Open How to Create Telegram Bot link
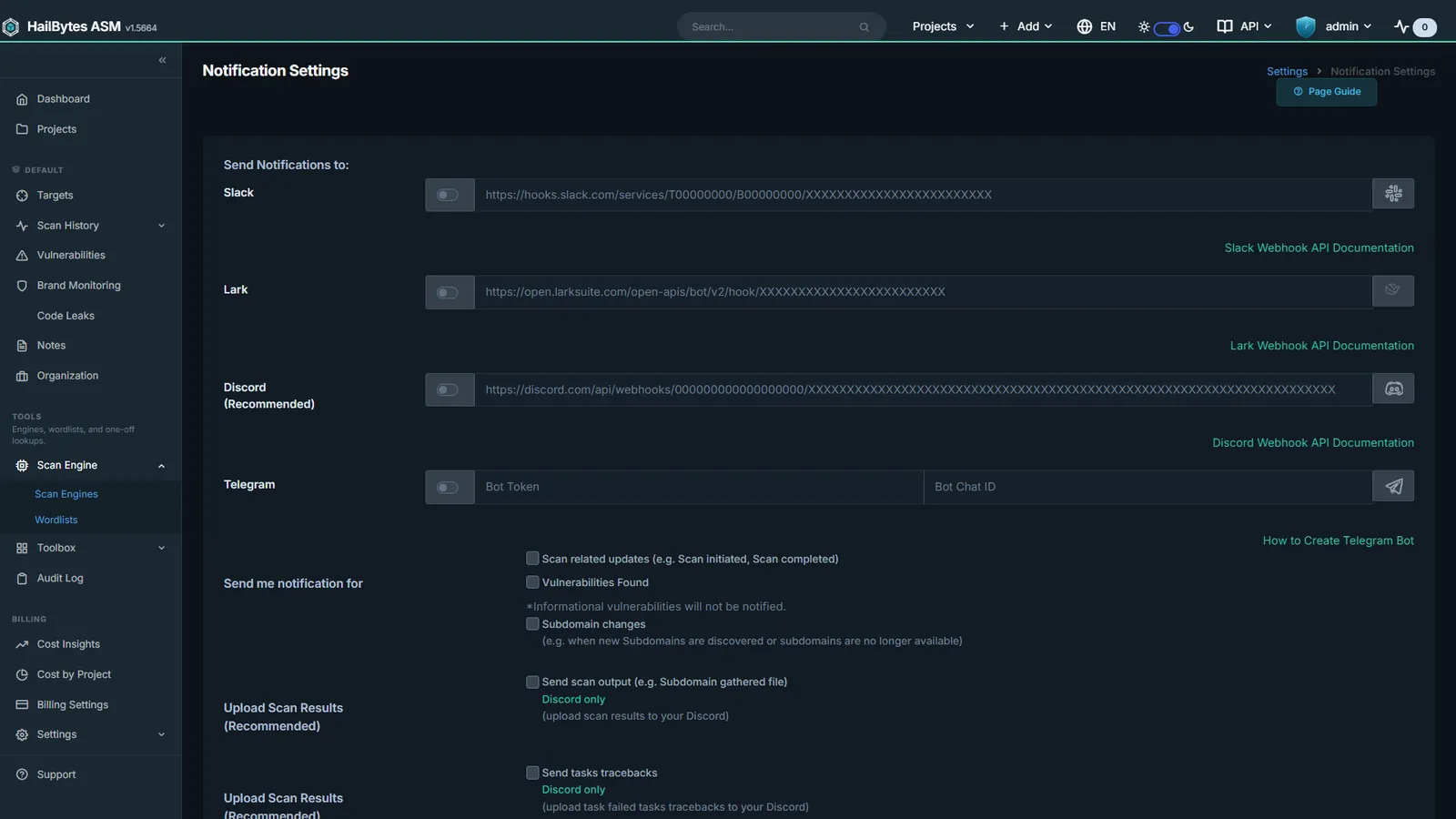This screenshot has width=1456, height=819. click(1338, 541)
